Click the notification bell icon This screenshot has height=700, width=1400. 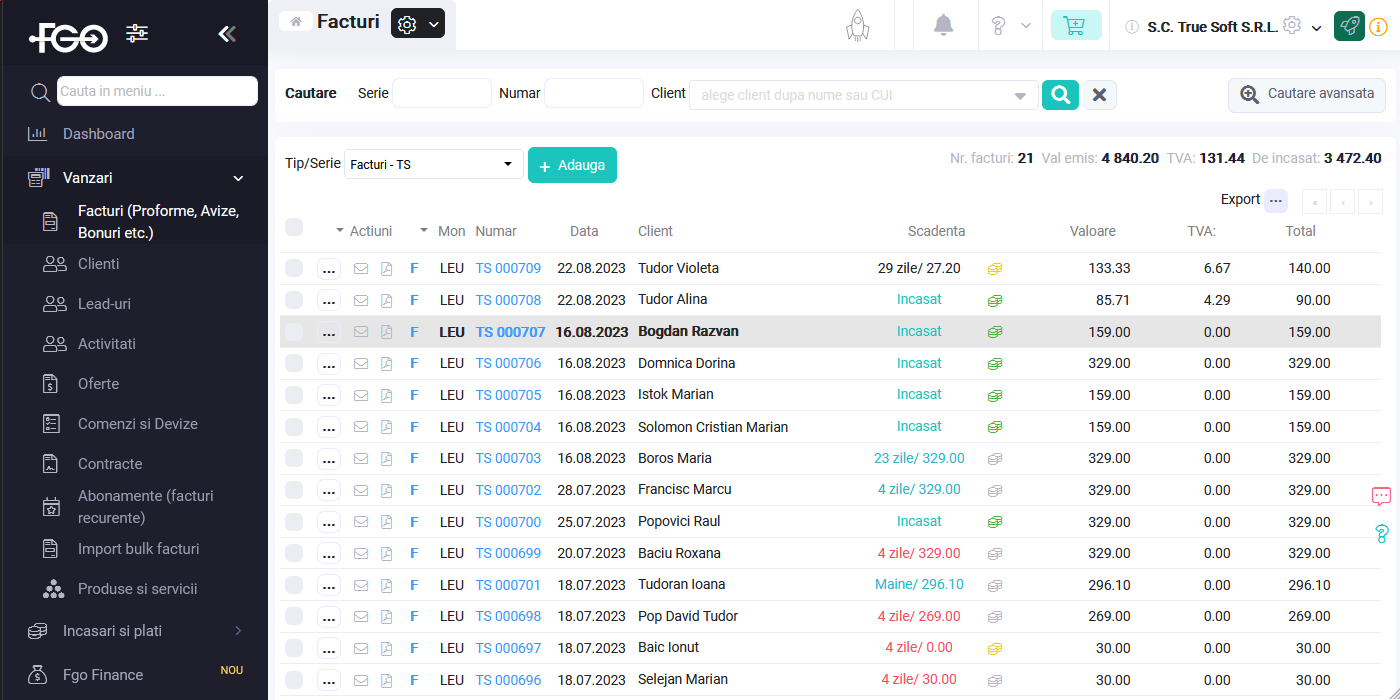coord(943,26)
